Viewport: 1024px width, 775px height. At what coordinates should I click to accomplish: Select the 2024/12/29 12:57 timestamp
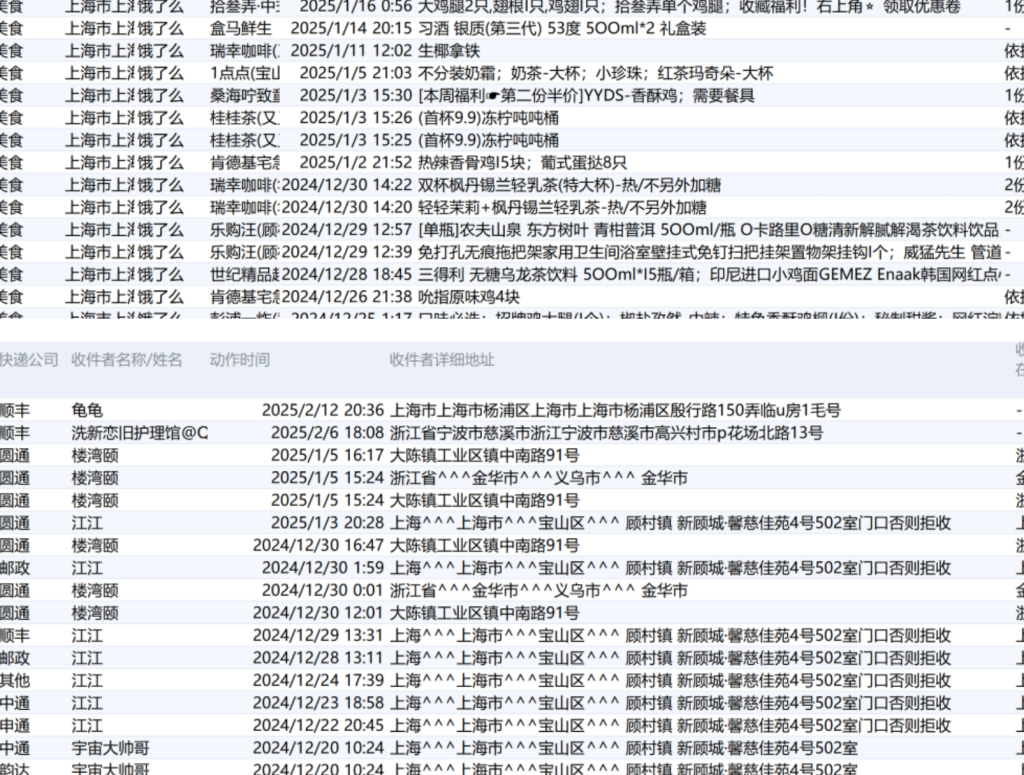tap(347, 230)
